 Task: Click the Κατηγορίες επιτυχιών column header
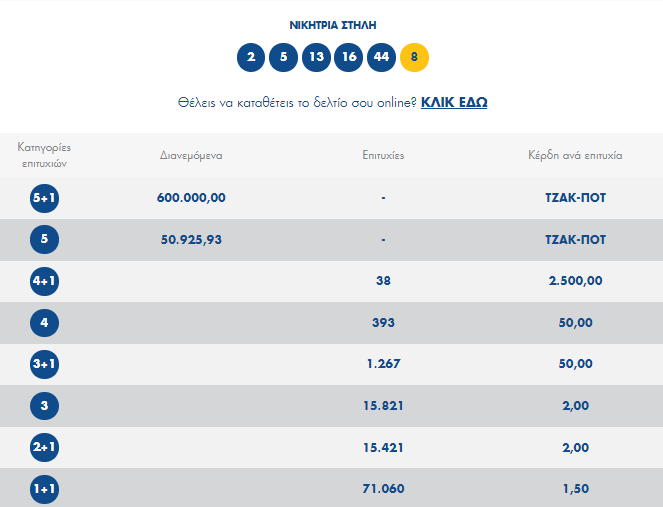pos(44,155)
